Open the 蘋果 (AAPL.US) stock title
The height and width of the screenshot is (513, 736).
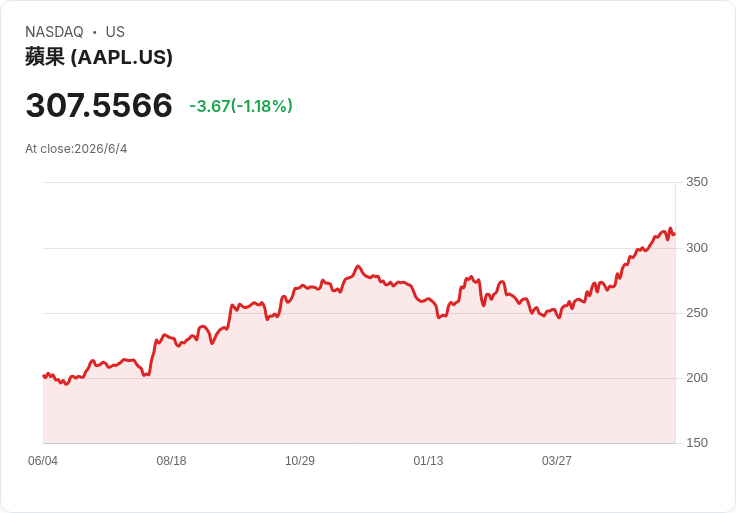coord(99,57)
